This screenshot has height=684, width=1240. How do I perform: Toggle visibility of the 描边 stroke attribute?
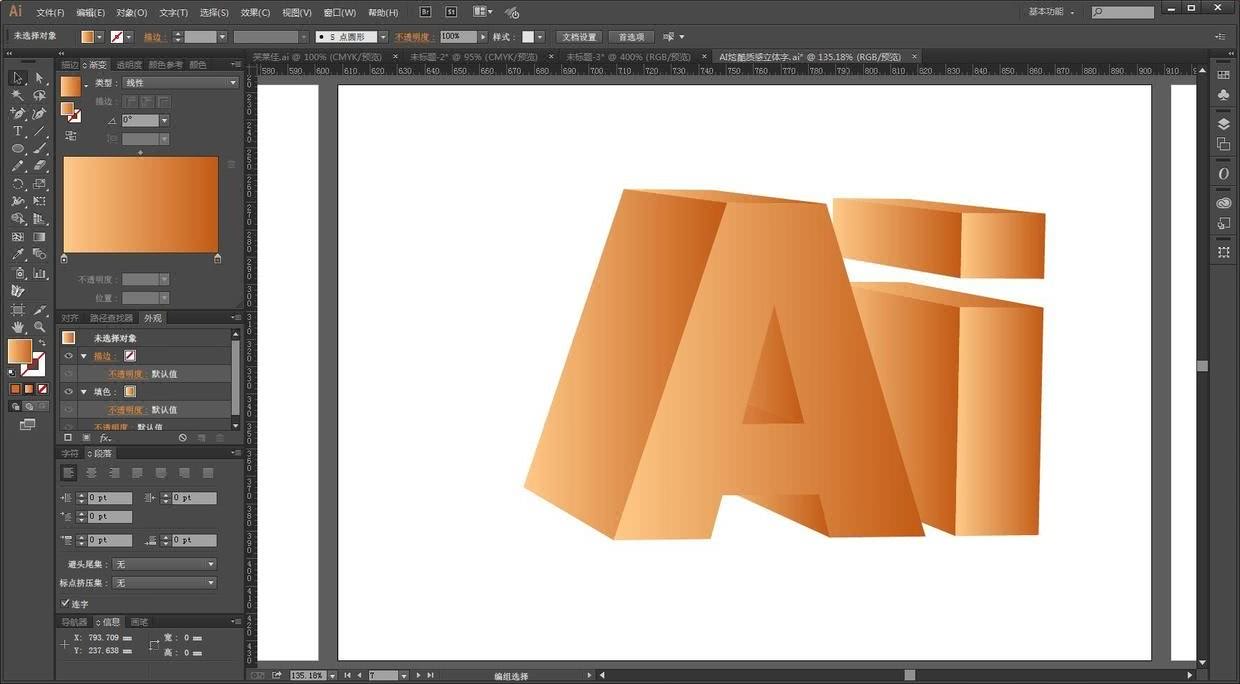pos(68,356)
